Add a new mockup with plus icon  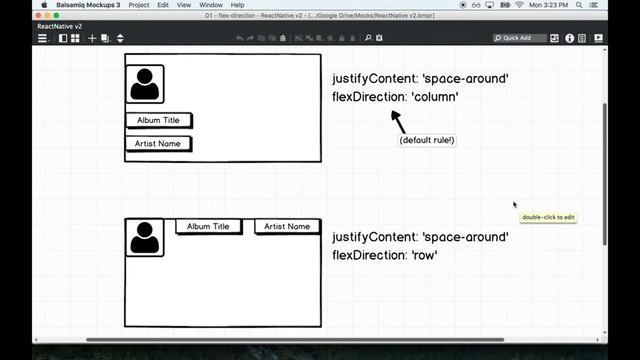click(92, 38)
